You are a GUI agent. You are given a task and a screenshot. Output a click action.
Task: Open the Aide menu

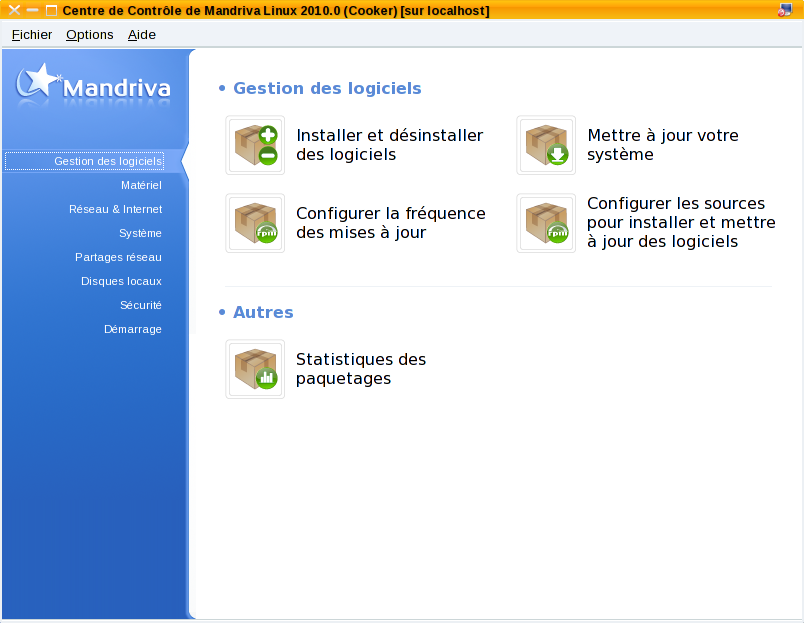pyautogui.click(x=142, y=34)
